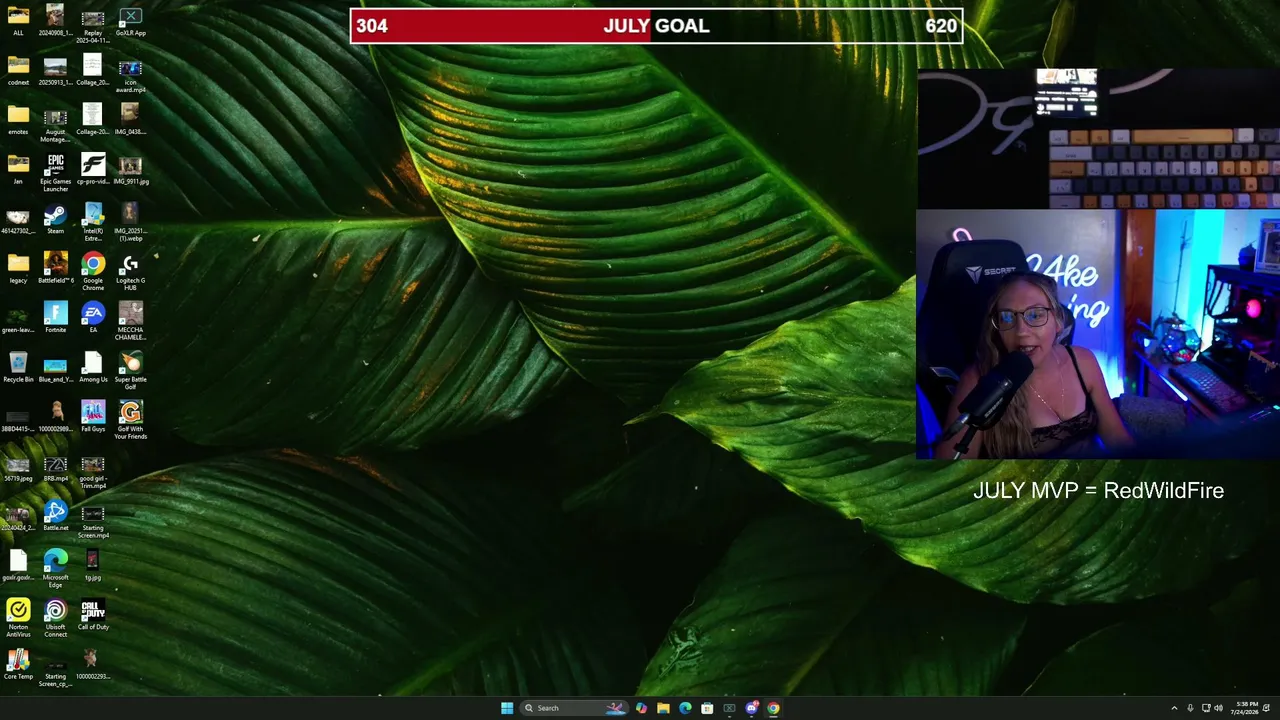Launch Battle.net desktop shortcut

(x=55, y=516)
